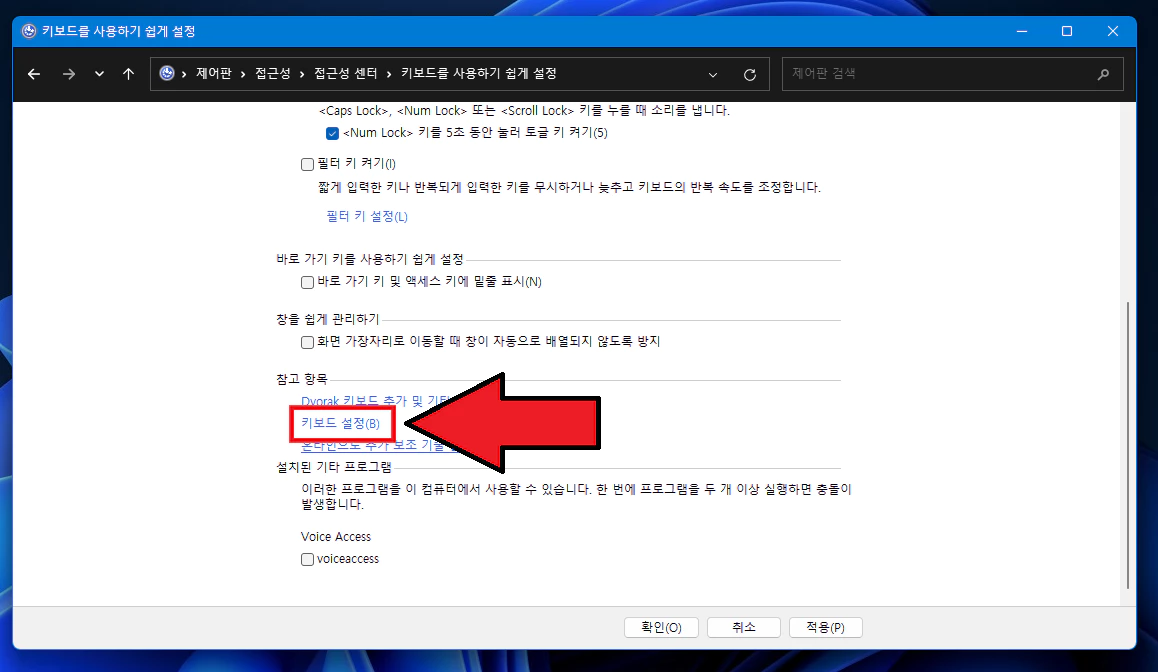Click the vertical scrollbar thumb
Viewport: 1158px width, 672px height.
(x=1128, y=445)
